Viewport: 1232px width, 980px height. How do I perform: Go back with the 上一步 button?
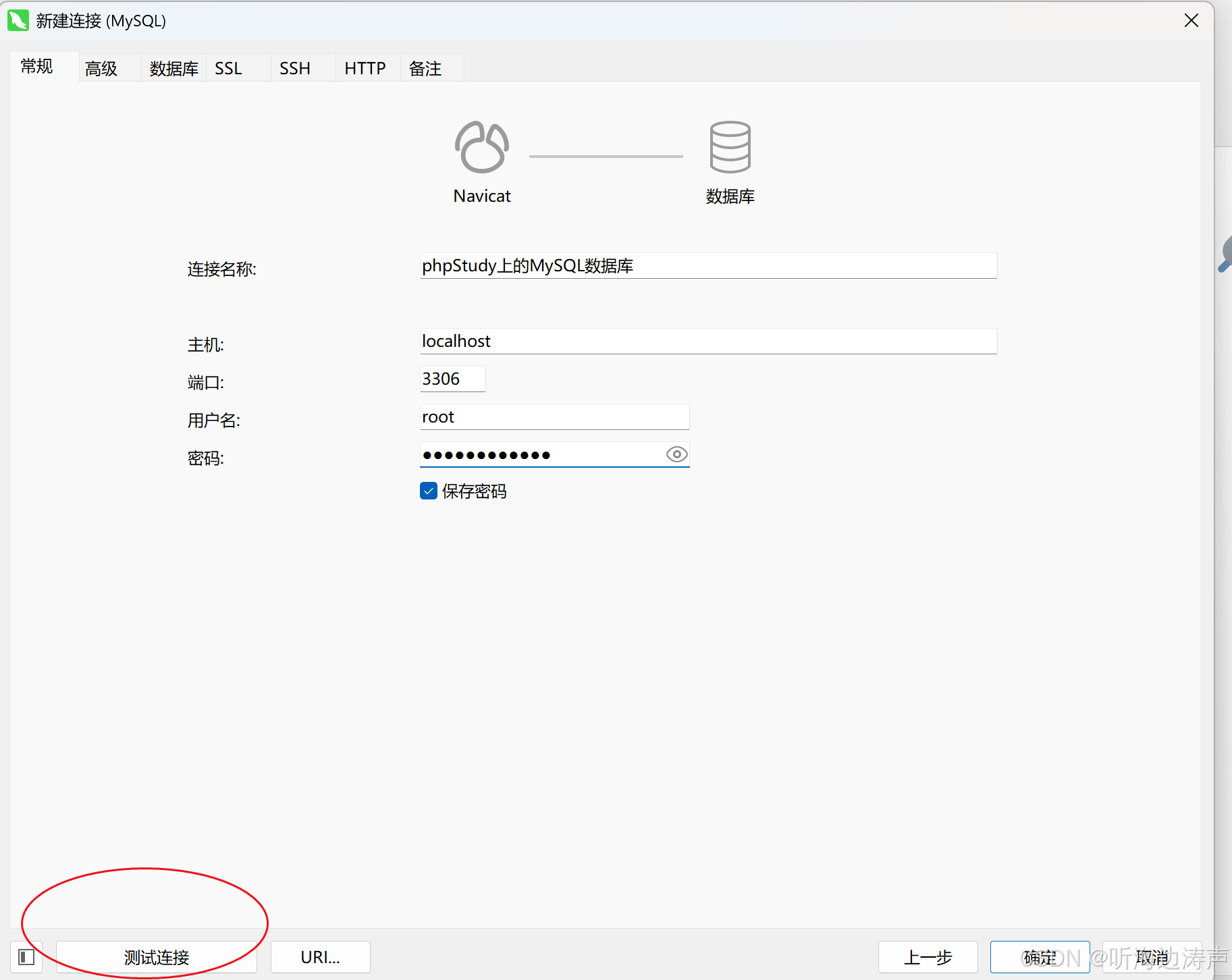pos(928,957)
